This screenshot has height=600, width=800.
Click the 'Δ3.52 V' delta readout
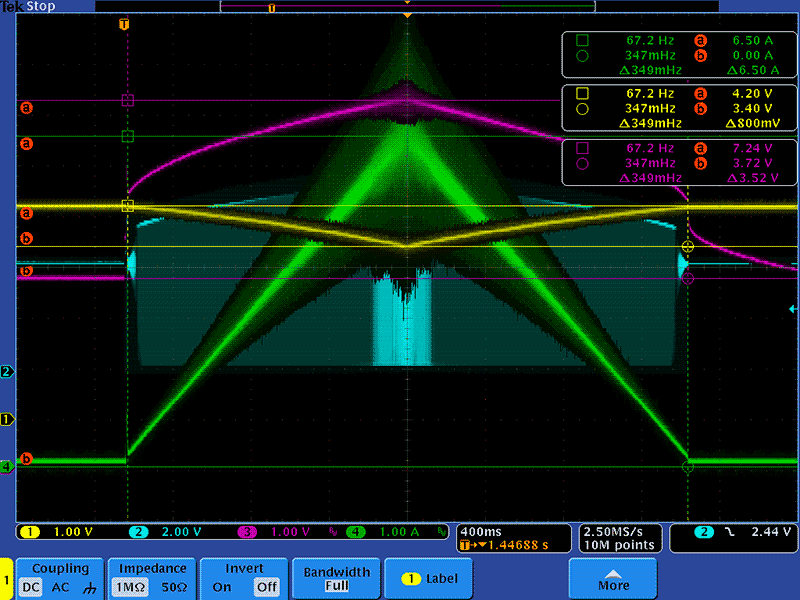[x=753, y=178]
